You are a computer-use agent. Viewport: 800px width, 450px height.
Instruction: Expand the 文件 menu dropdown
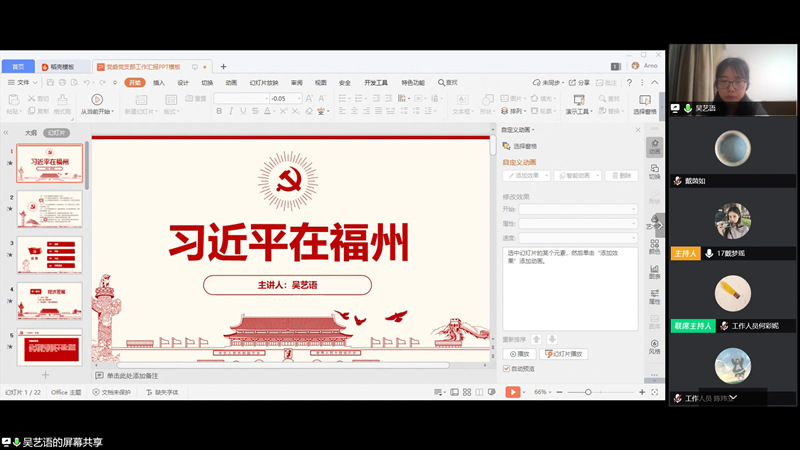click(x=20, y=82)
